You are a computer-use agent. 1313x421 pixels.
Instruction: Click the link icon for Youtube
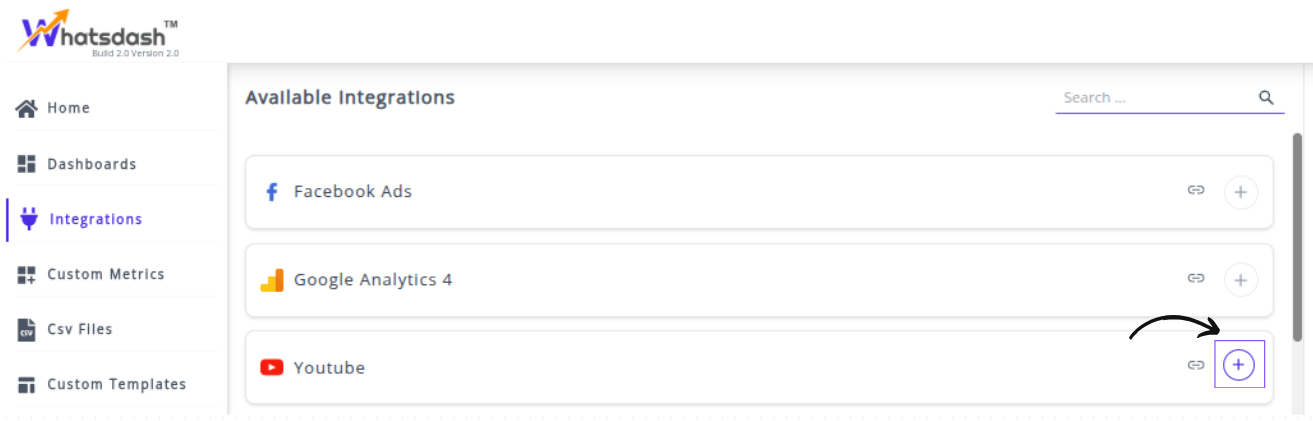coord(1195,365)
